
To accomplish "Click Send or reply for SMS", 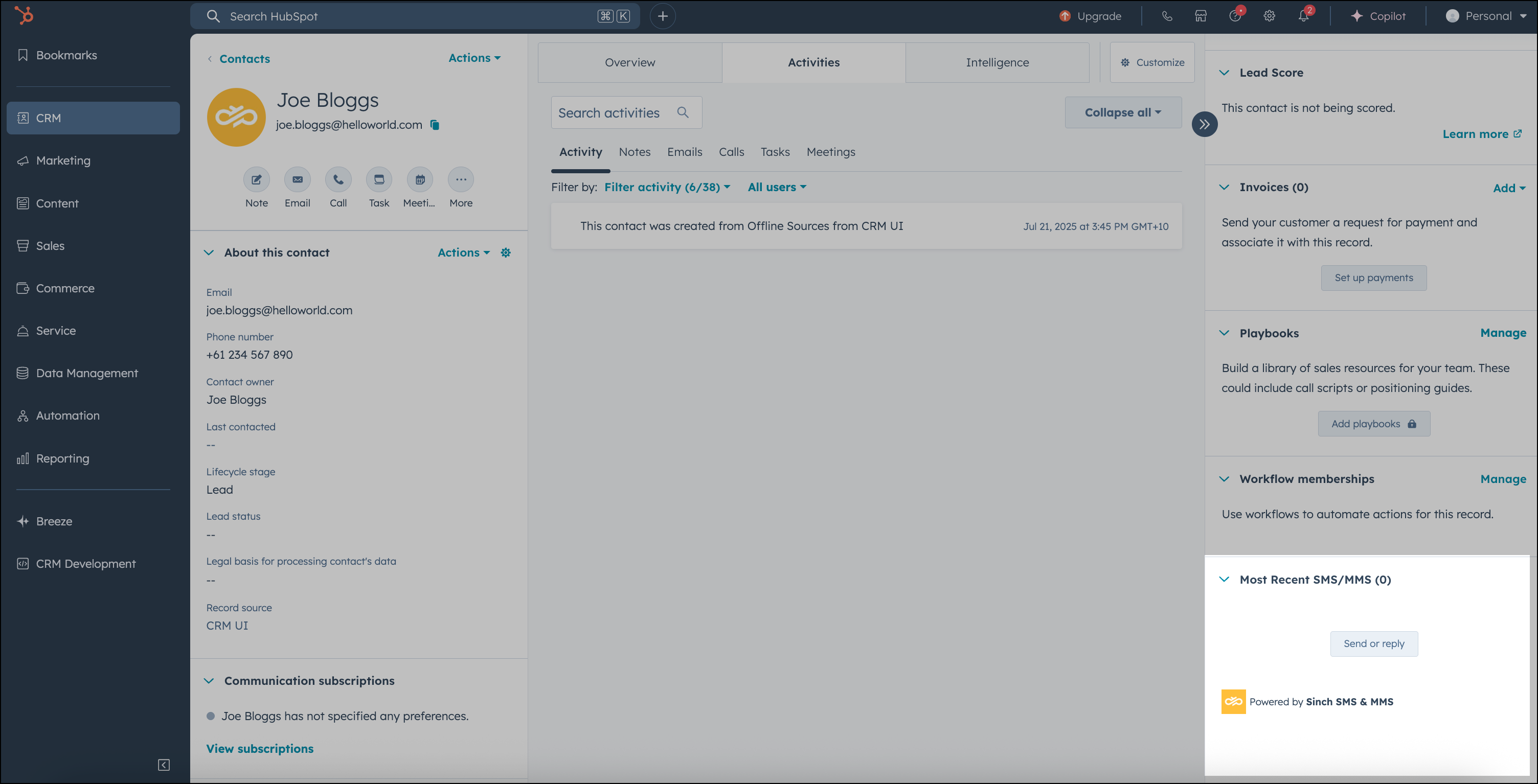I will [x=1374, y=643].
